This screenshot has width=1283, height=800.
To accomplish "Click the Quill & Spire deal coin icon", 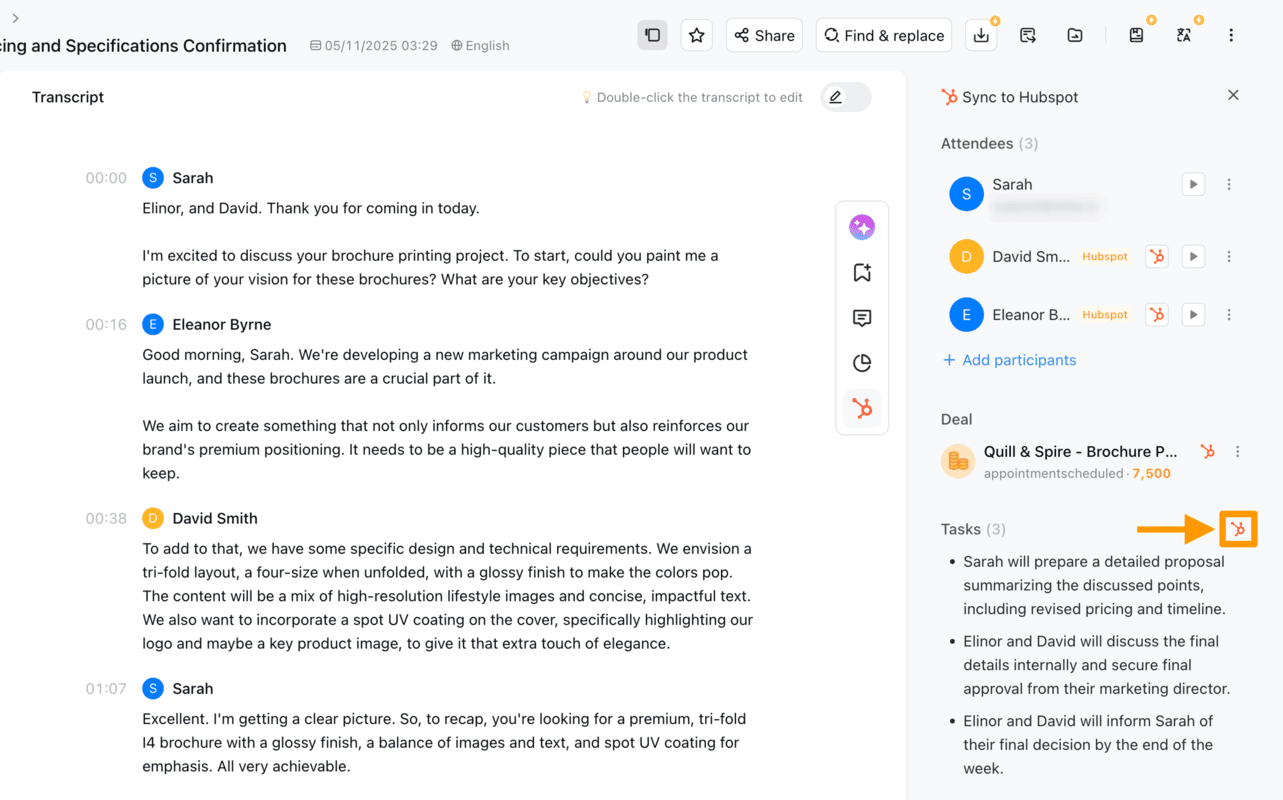I will pyautogui.click(x=958, y=461).
